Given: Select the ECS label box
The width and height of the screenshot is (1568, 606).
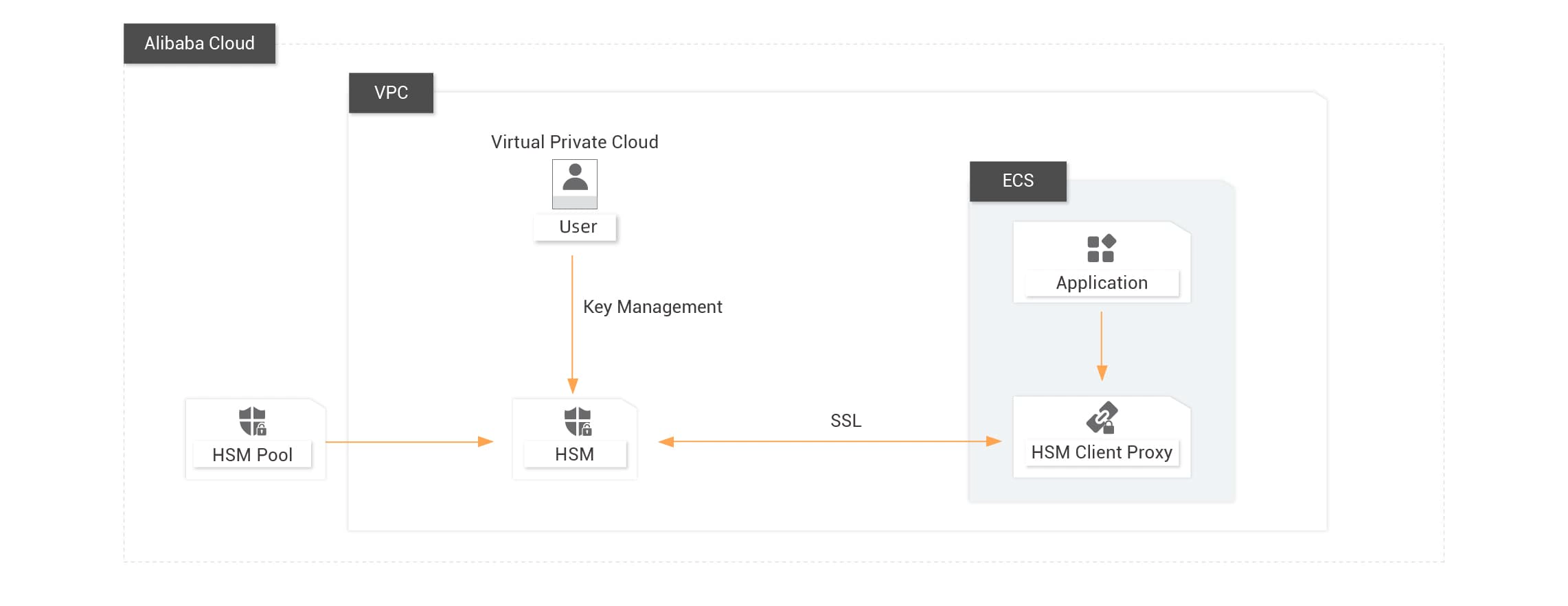Looking at the screenshot, I should (1018, 180).
